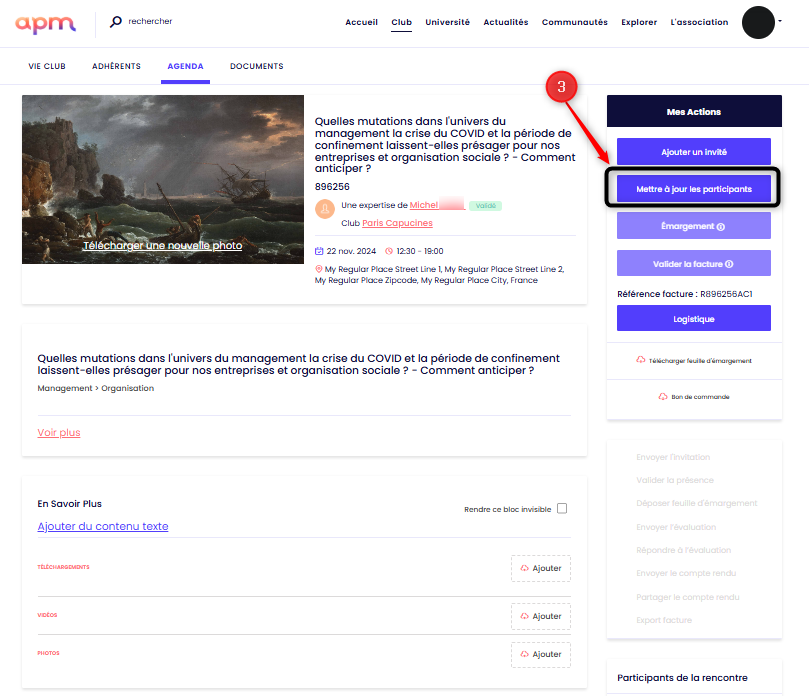
Task: Click cloud icon in Téléchargements Ajouter
Action: (x=525, y=568)
